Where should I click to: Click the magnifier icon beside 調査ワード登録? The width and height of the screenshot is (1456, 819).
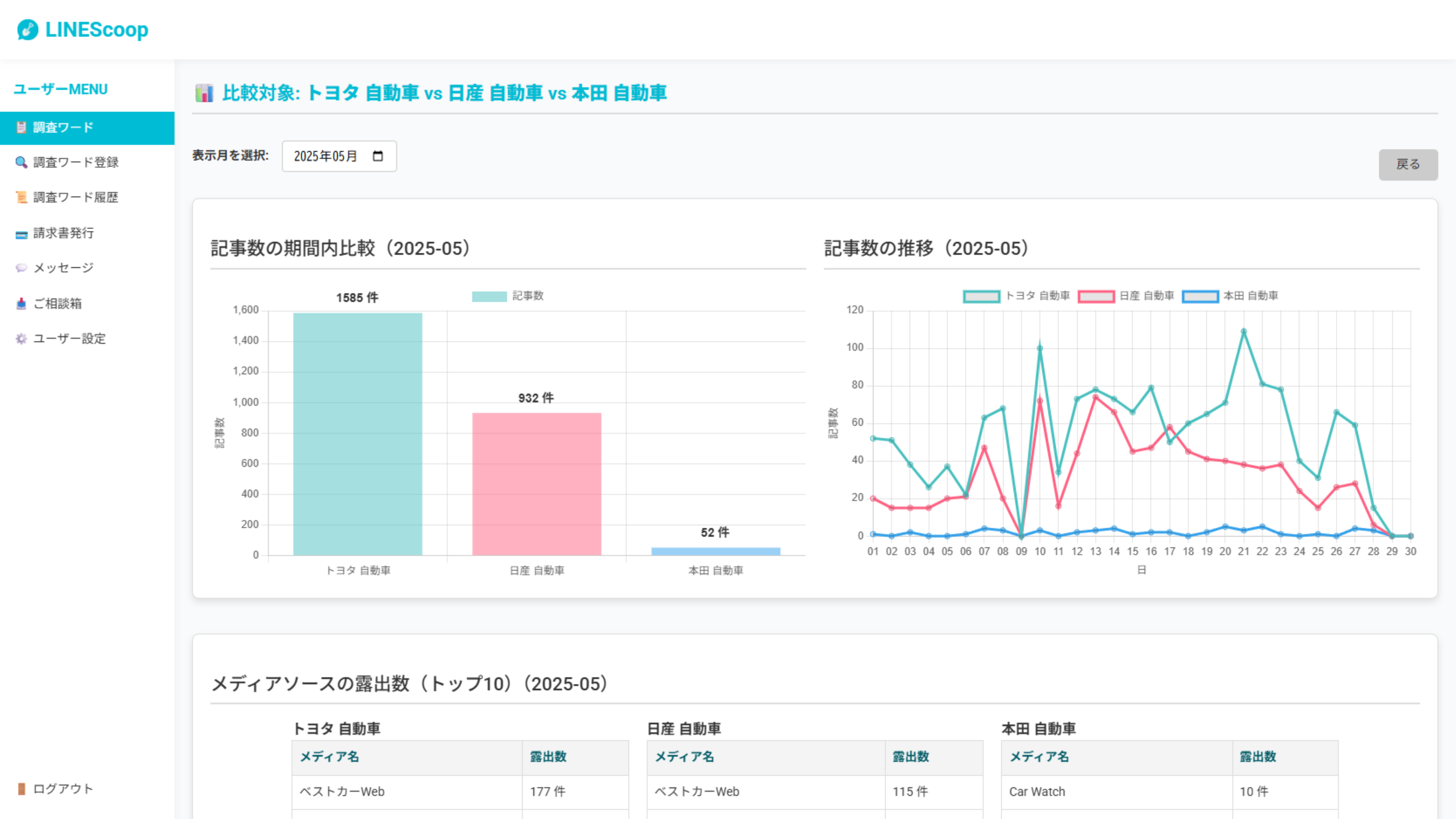pos(21,162)
